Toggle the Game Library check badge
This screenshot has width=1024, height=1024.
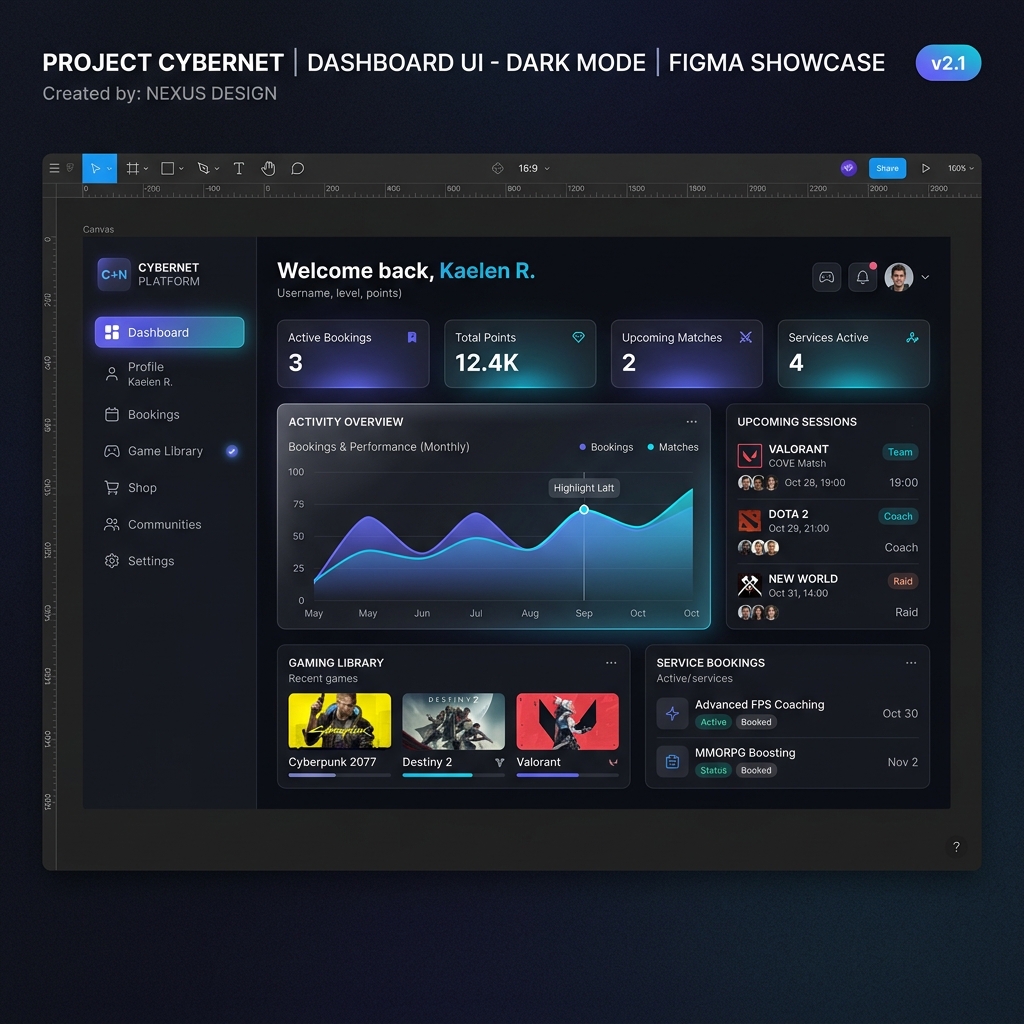[x=232, y=451]
